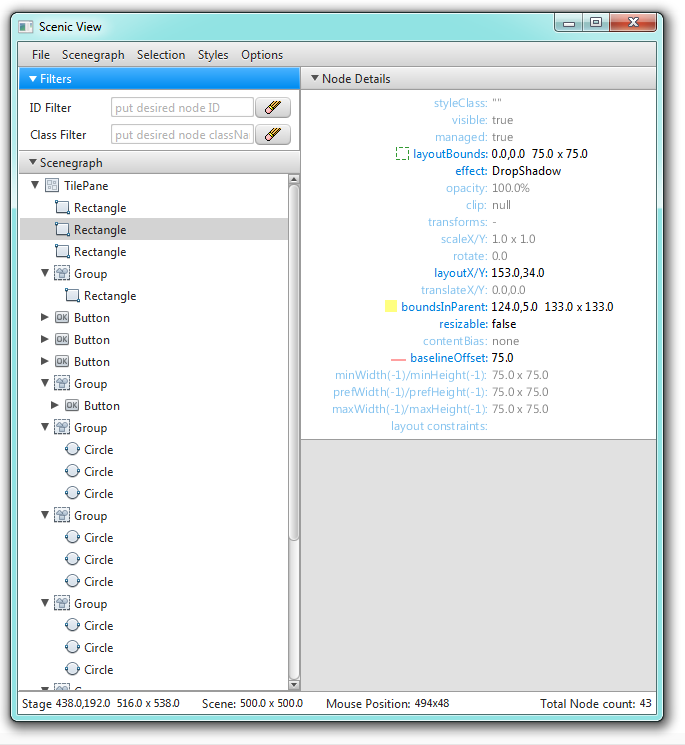Click the layoutBounds dashed green box icon
Image resolution: width=685 pixels, height=745 pixels.
click(402, 154)
